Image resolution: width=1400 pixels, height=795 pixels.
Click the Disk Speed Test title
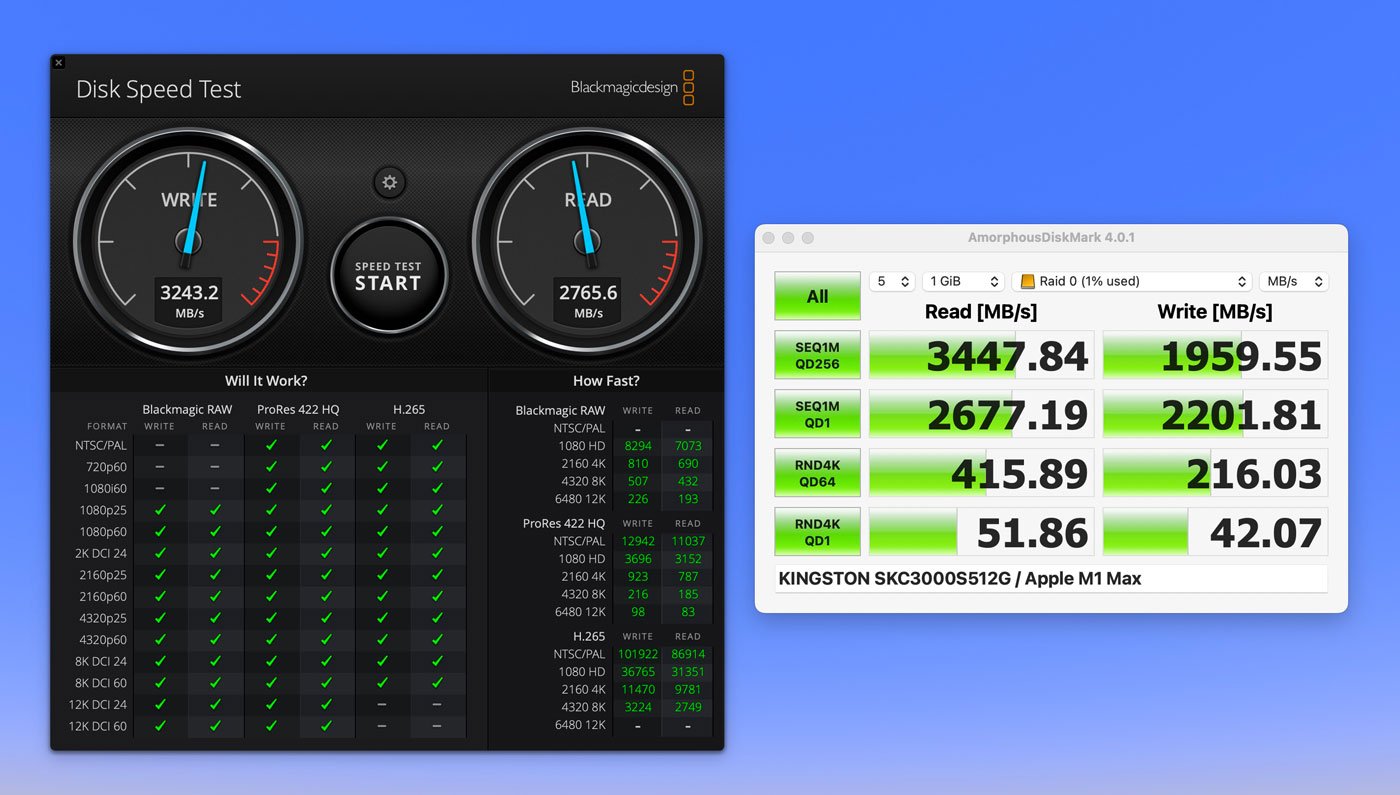(x=158, y=89)
